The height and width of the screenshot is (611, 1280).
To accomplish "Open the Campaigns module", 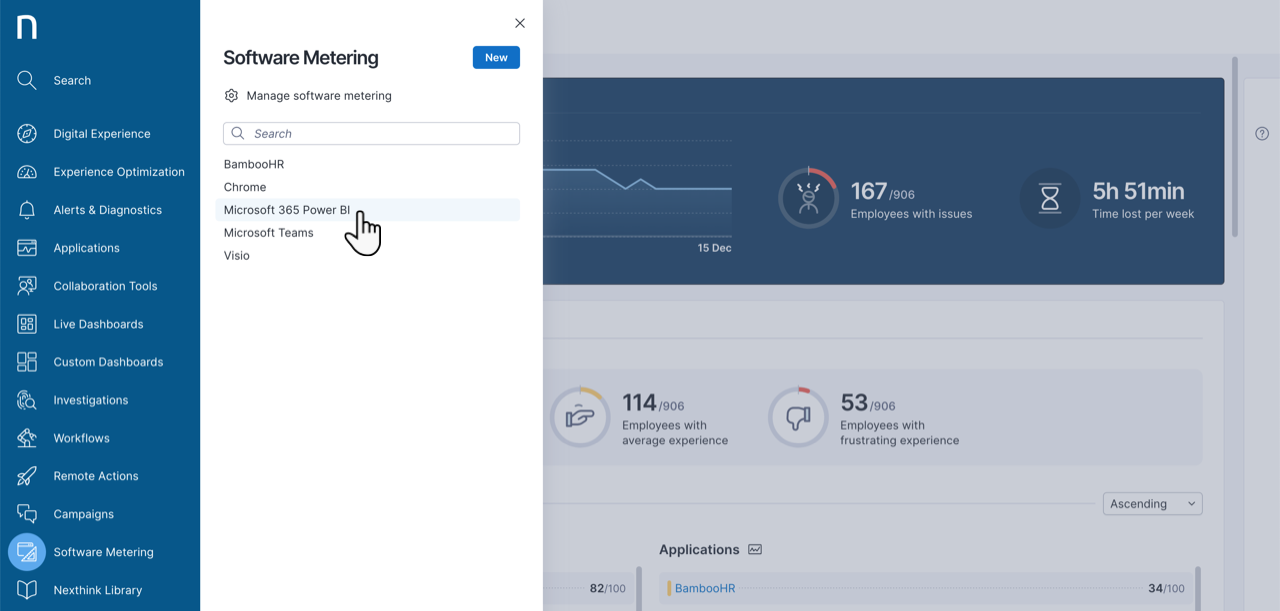I will pos(82,513).
